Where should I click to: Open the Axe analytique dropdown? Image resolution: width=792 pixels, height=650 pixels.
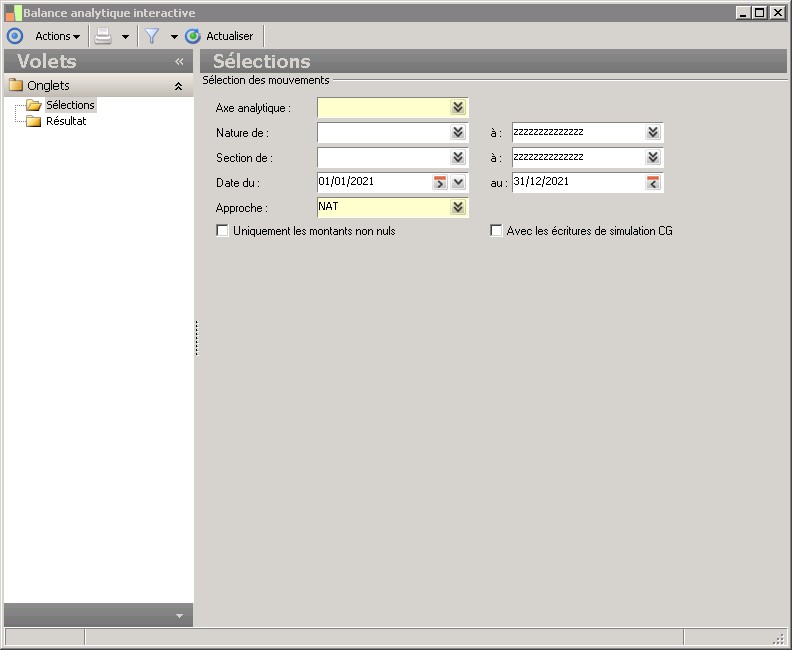(458, 108)
